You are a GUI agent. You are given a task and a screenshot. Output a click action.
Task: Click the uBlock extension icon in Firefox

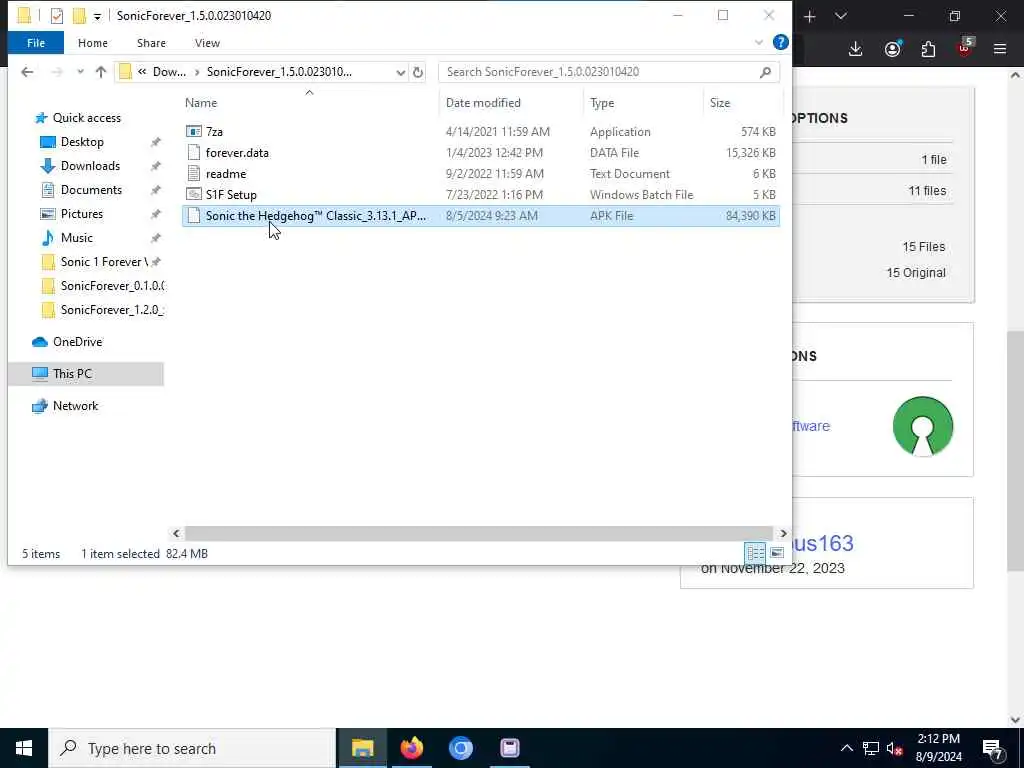pos(965,48)
